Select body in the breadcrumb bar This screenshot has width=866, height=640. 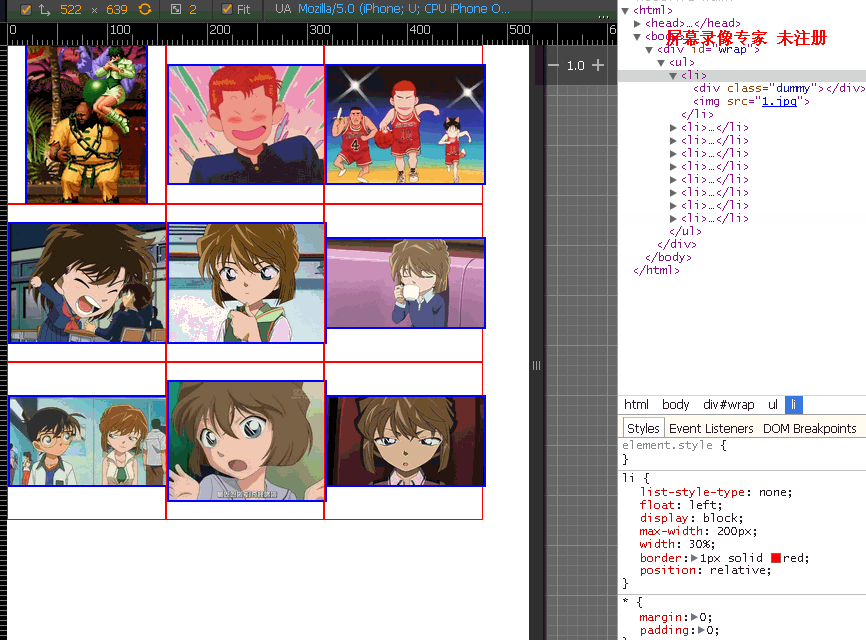[x=676, y=405]
